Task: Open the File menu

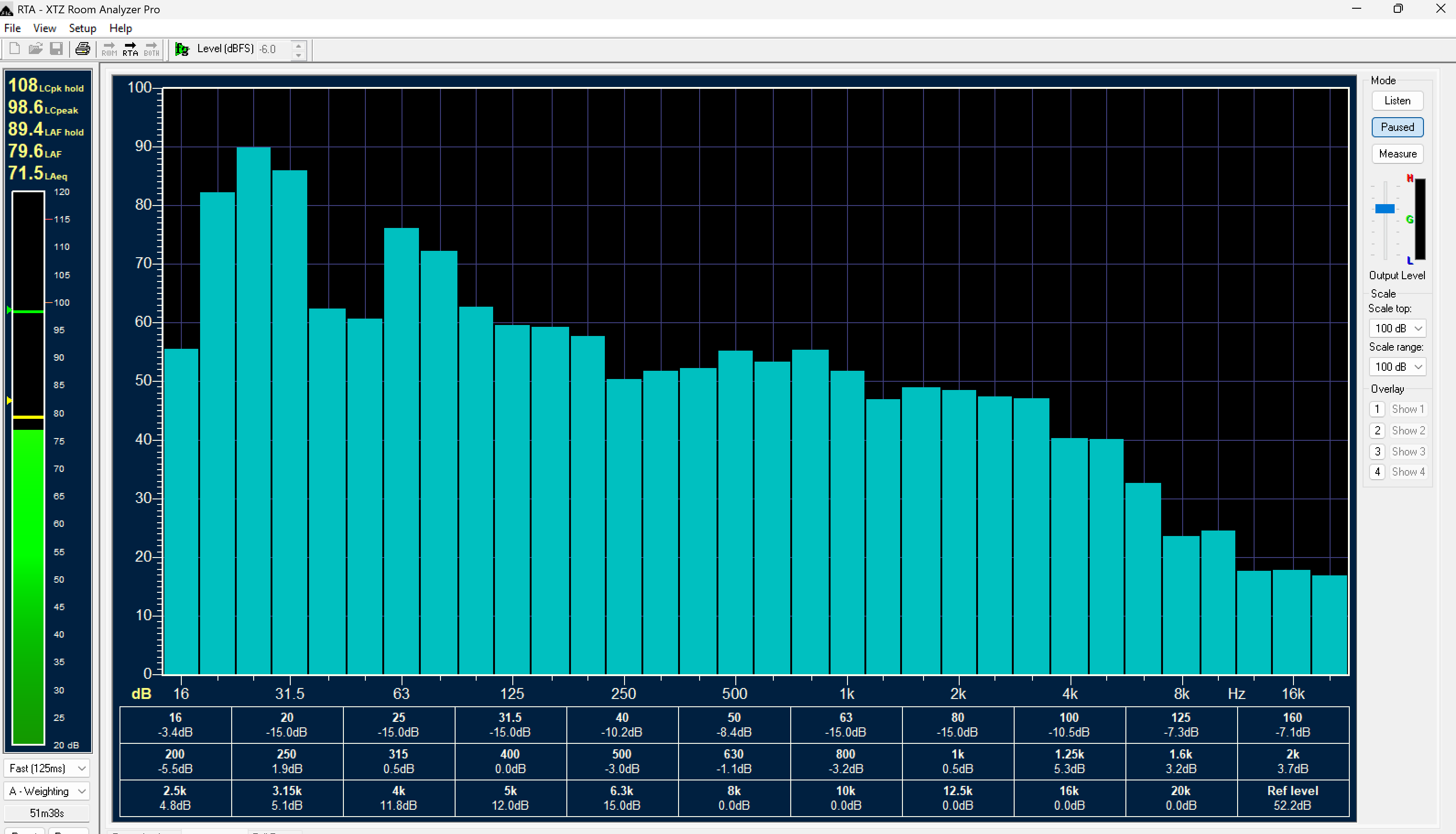Action: point(12,28)
